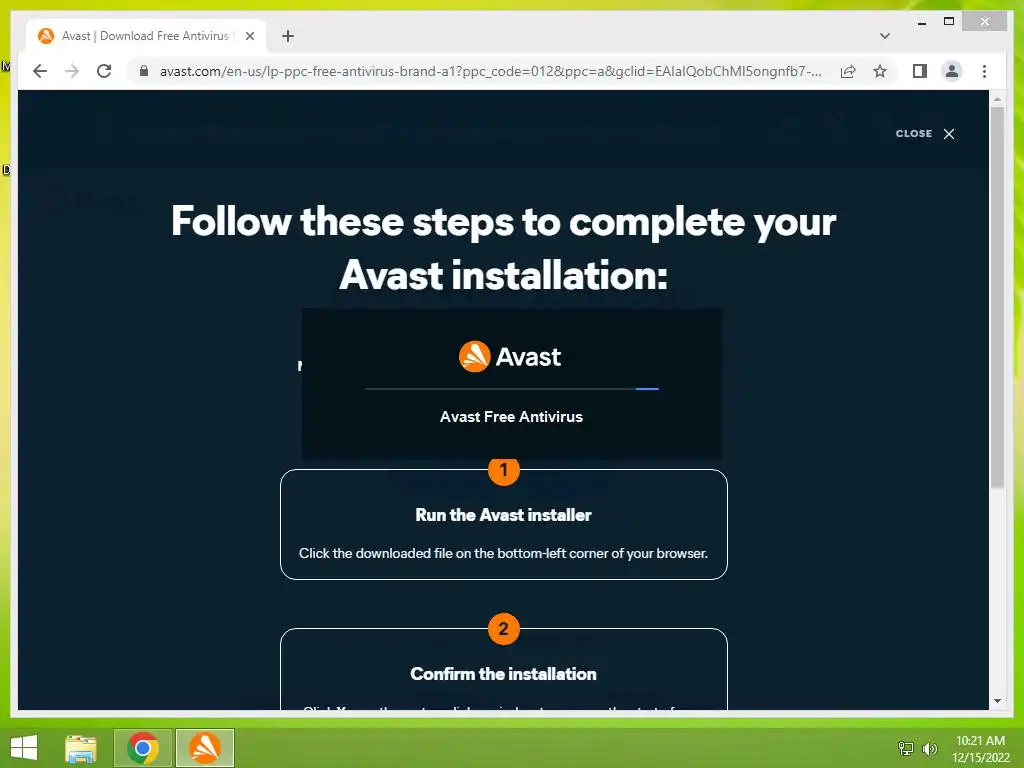
Task: Click the scrollbar down arrow
Action: [x=997, y=701]
